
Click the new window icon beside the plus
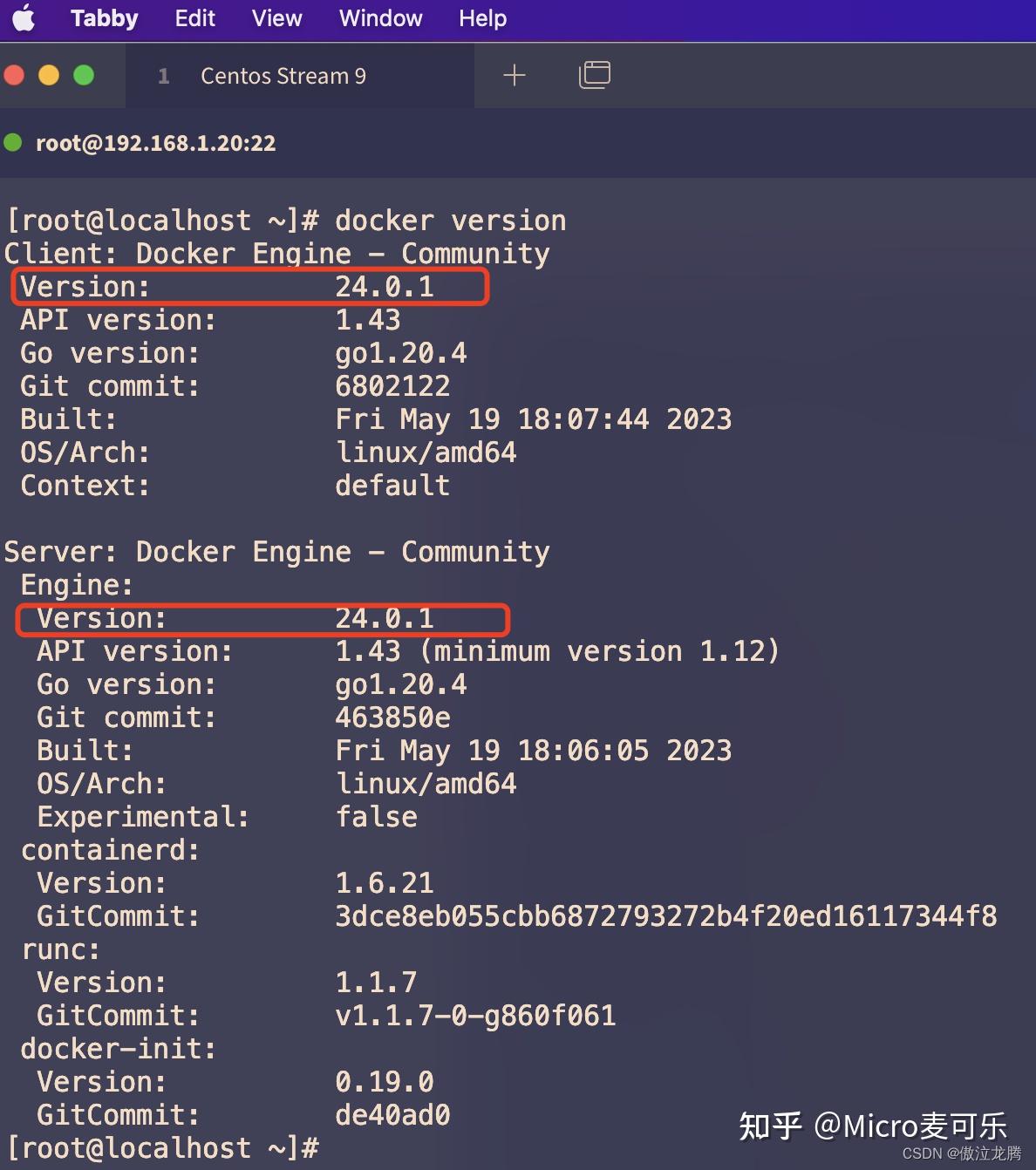594,75
